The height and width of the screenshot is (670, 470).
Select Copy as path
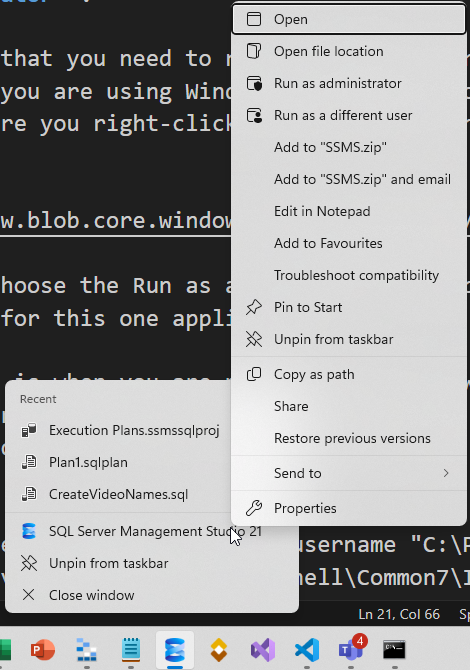point(349,374)
